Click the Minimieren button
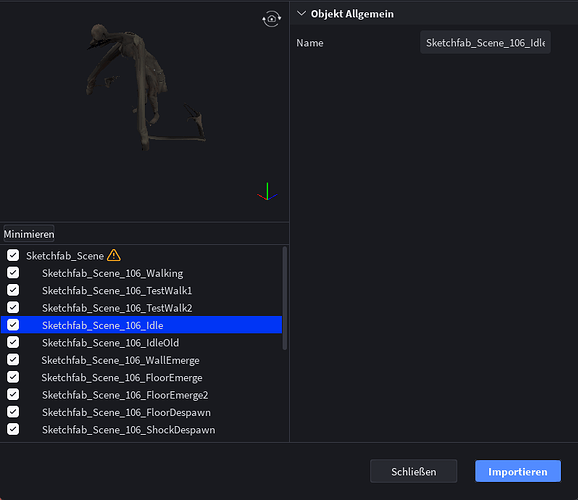The image size is (578, 500). [x=29, y=234]
